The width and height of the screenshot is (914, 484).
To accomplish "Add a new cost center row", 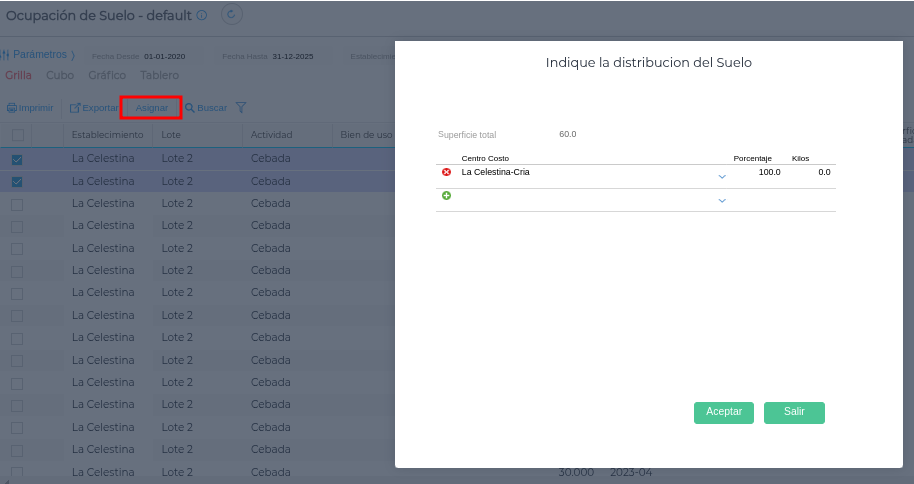I will coord(446,196).
